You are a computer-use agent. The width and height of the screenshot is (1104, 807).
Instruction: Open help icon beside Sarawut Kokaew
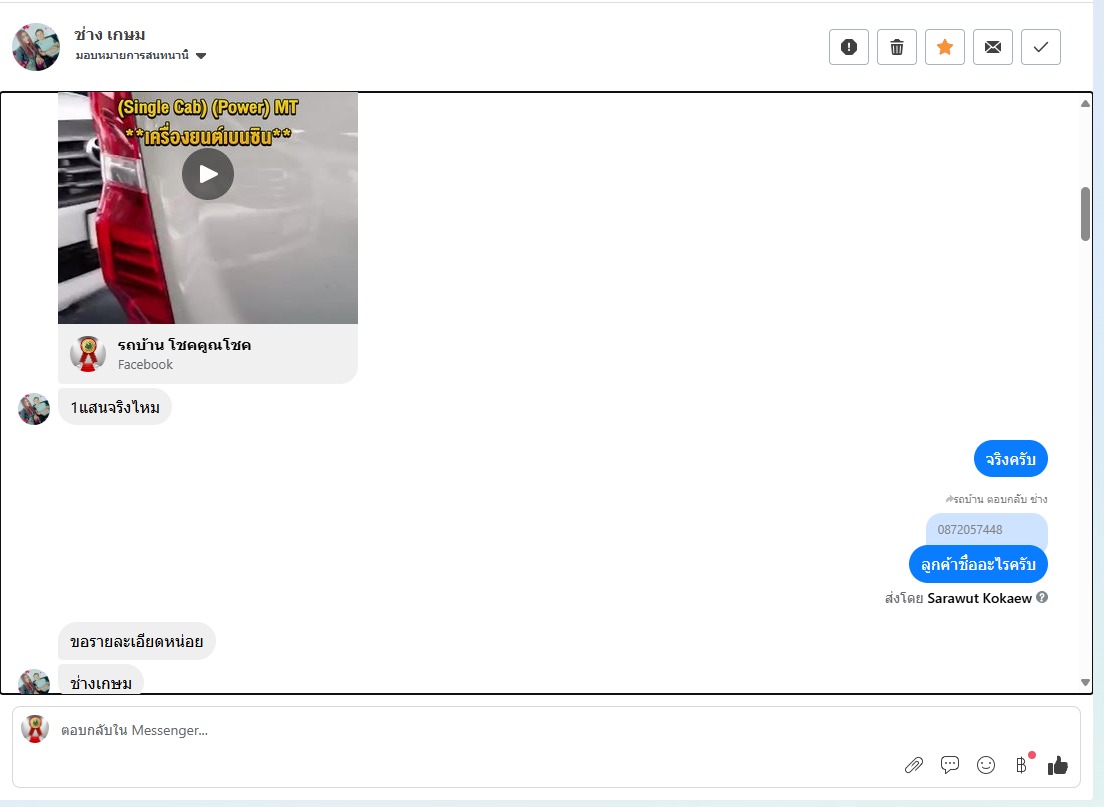pos(1042,597)
